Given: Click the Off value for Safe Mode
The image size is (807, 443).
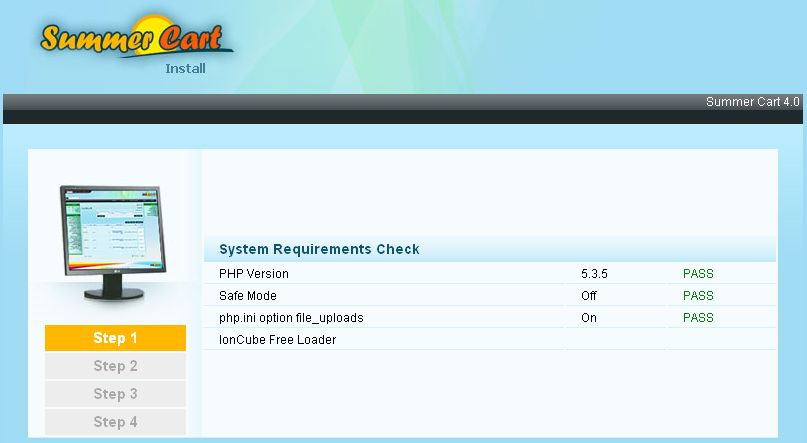Looking at the screenshot, I should point(589,296).
